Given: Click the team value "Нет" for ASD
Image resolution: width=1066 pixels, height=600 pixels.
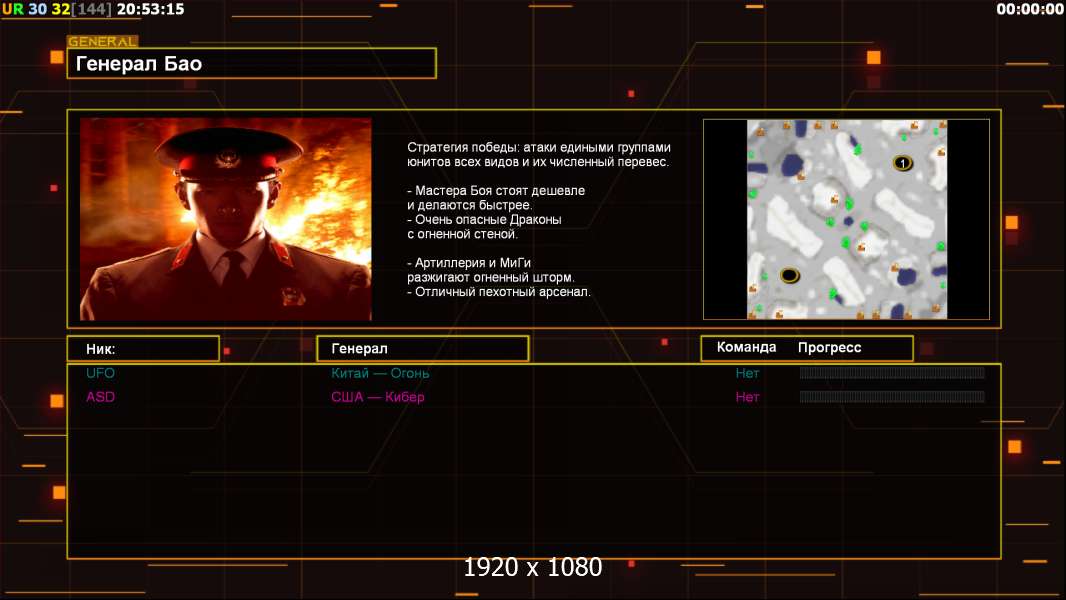Looking at the screenshot, I should (747, 397).
